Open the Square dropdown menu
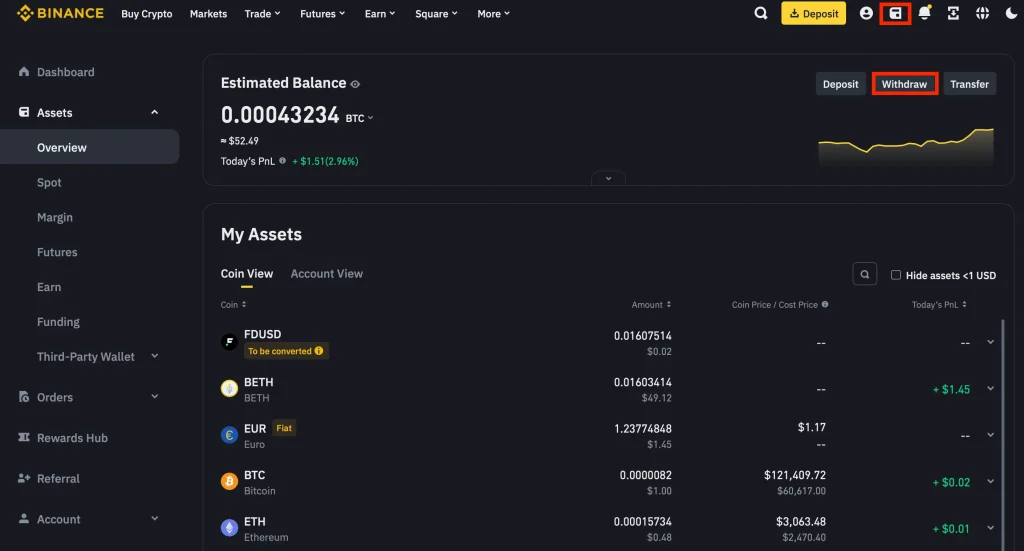 436,14
